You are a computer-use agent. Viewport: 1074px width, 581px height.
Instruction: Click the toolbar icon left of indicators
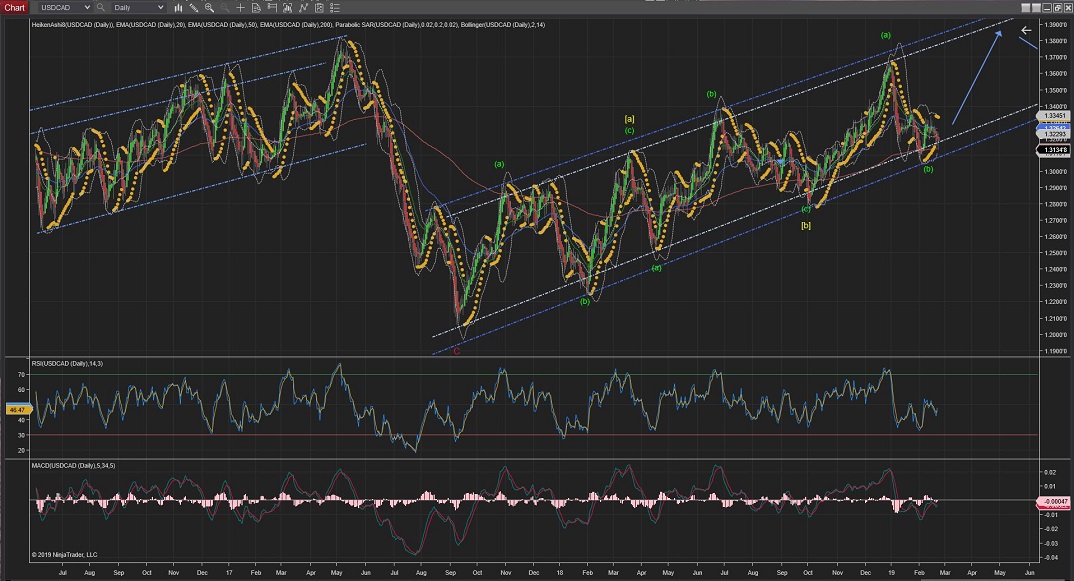pyautogui.click(x=287, y=8)
